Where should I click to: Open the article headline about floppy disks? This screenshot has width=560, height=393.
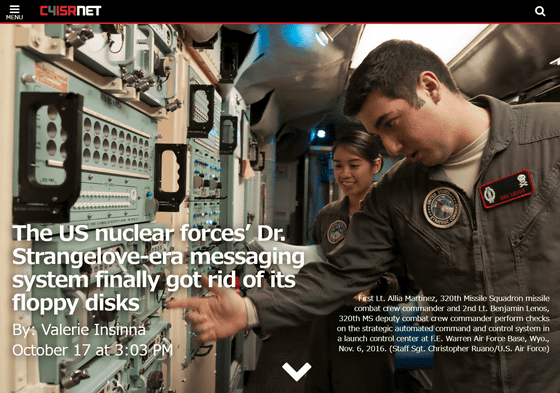tap(158, 268)
